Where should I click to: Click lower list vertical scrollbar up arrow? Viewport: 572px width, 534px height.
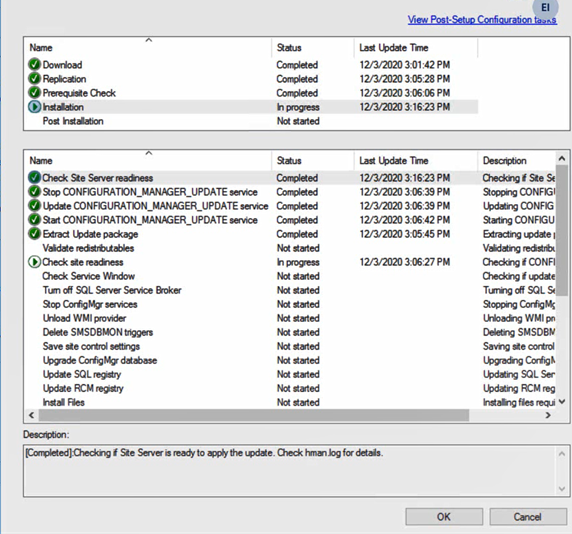562,159
